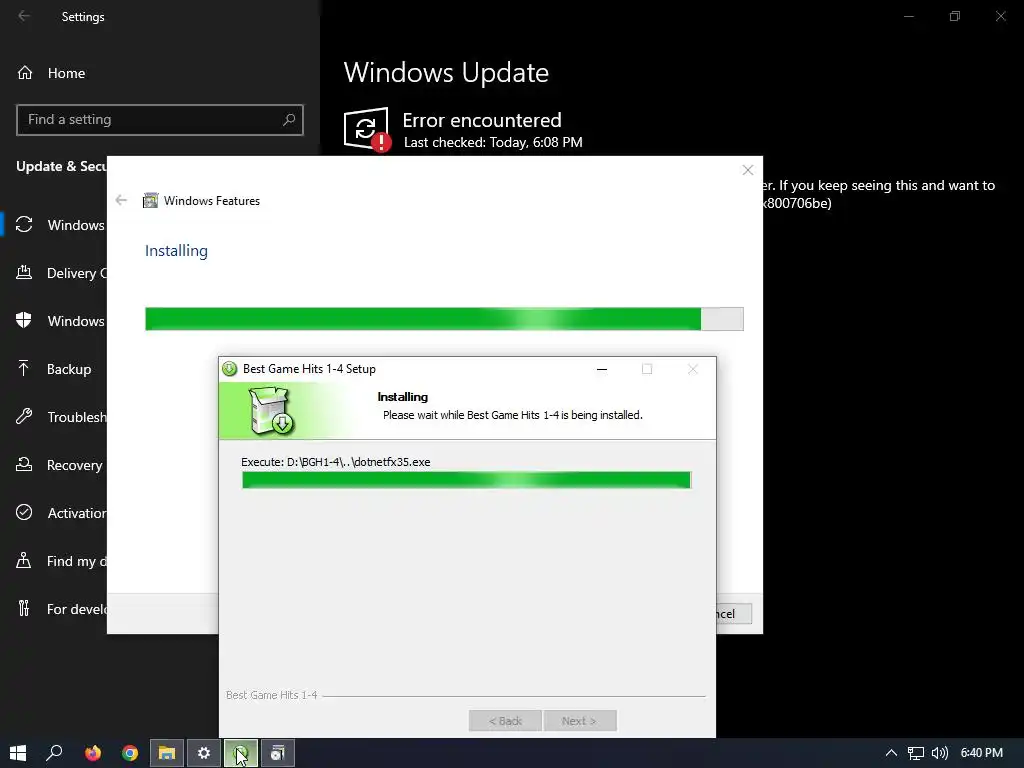Viewport: 1024px width, 768px height.
Task: Click the Windows Features installing progress bar
Action: [x=444, y=319]
